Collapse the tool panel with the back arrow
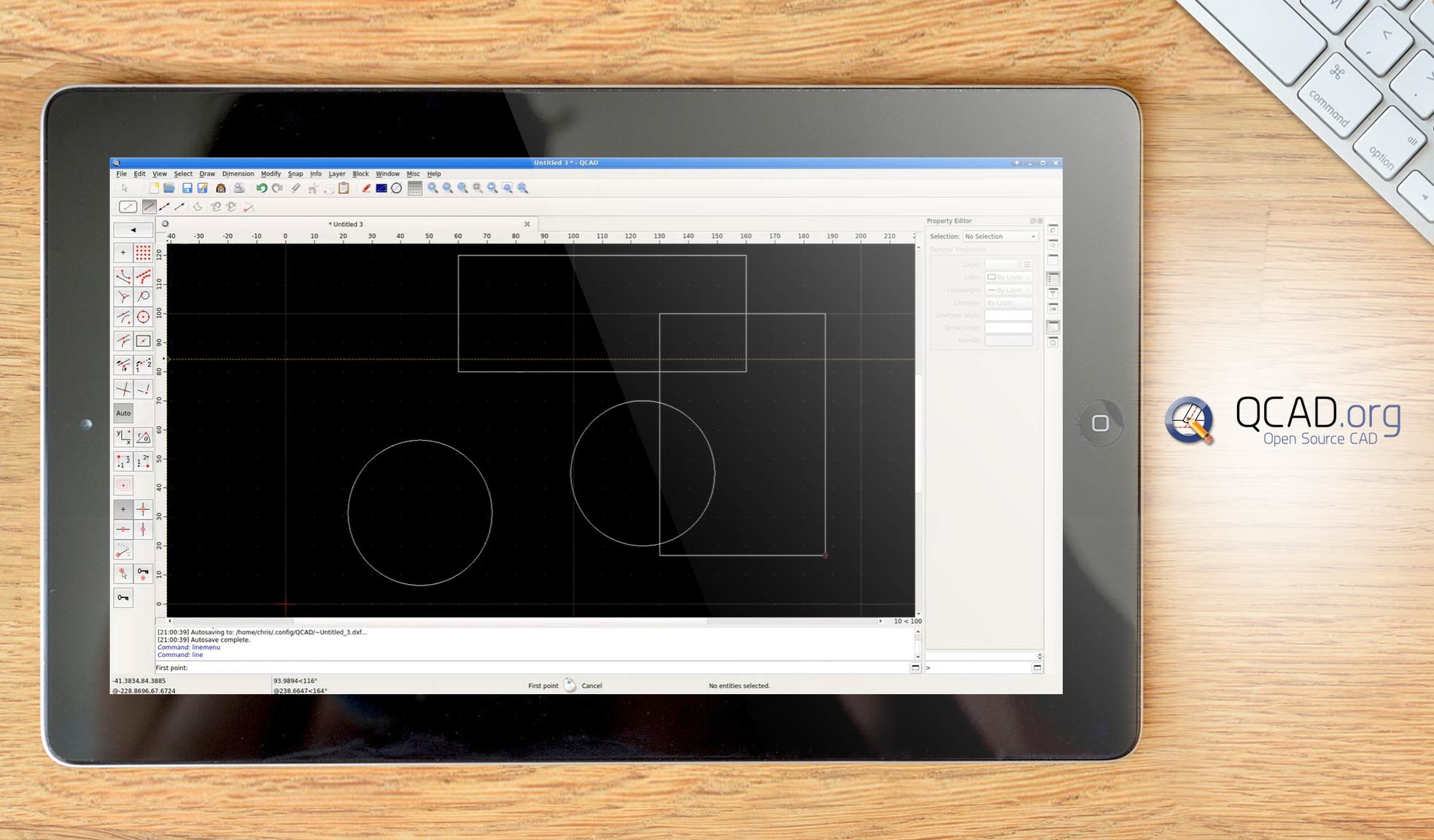Screen dimensions: 1434x840 pos(132,230)
